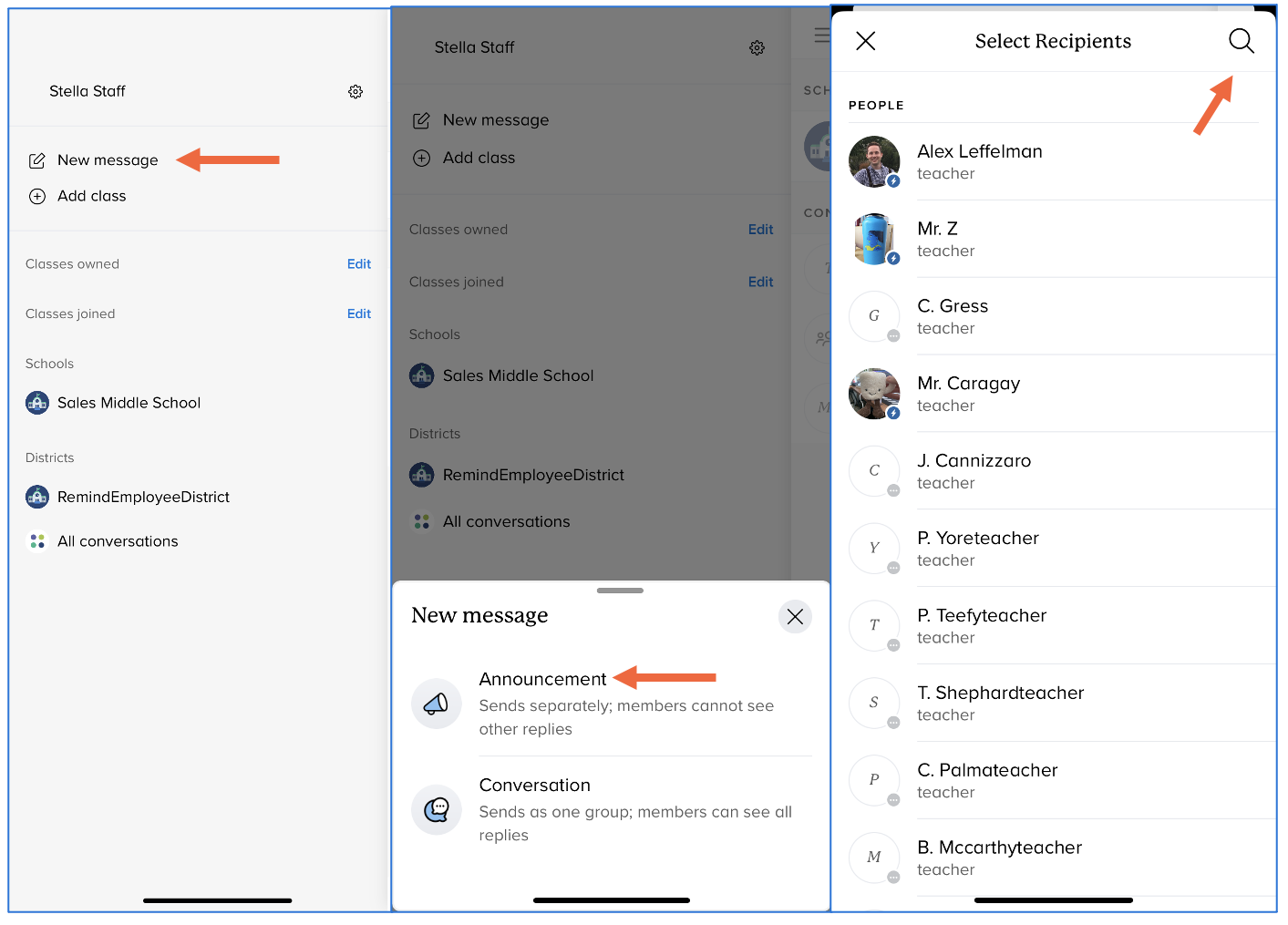Click New message pencil icon marked by arrow
Image resolution: width=1288 pixels, height=925 pixels.
click(37, 160)
